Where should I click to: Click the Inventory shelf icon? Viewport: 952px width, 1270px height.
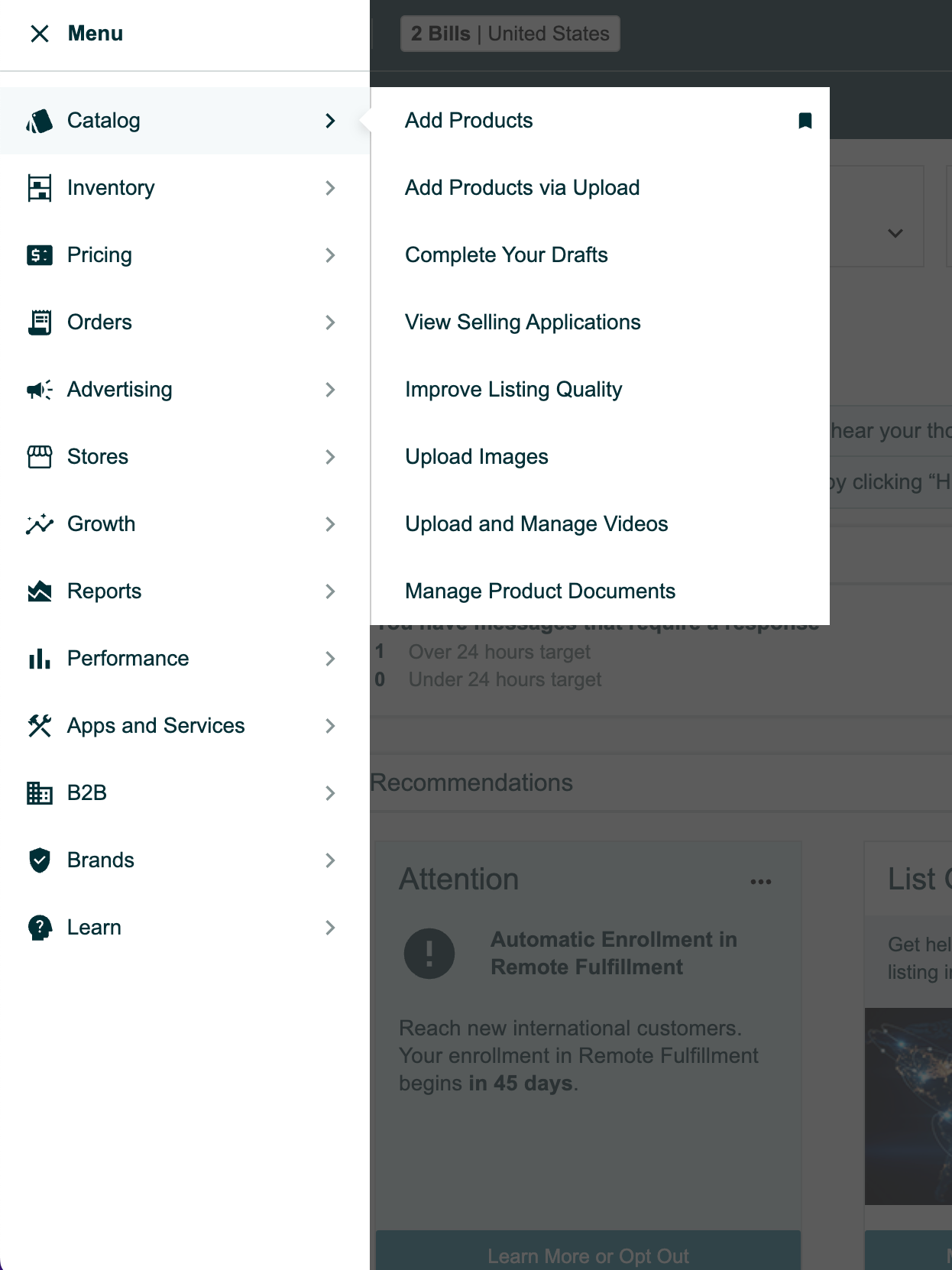tap(40, 188)
